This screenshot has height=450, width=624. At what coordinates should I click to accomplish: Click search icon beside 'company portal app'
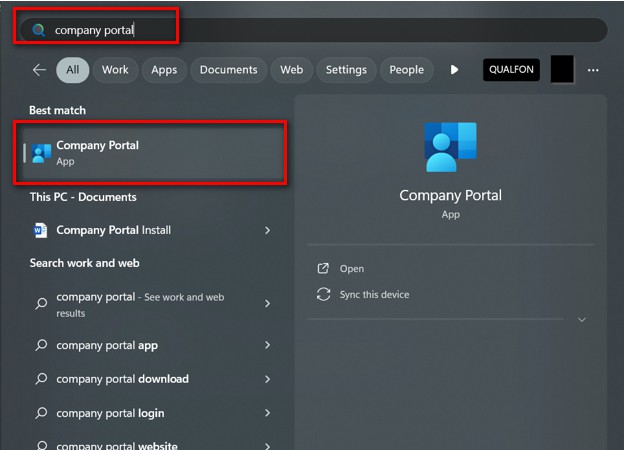(41, 345)
